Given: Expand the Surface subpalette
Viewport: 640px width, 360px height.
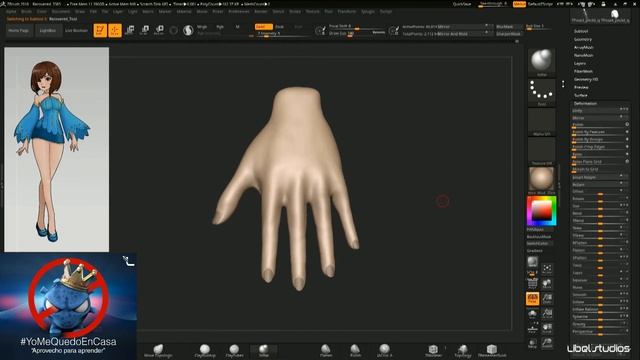Looking at the screenshot, I should 580,95.
